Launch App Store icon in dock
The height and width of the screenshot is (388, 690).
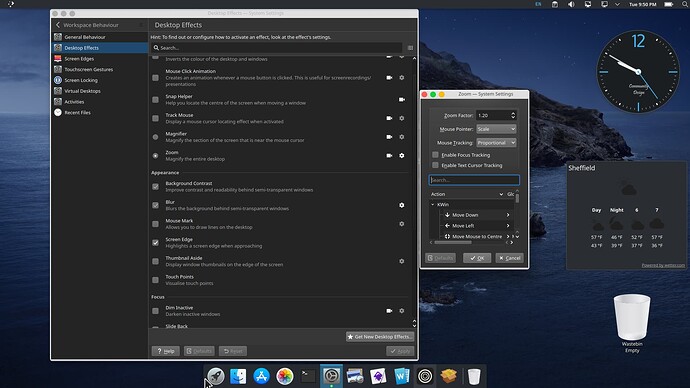click(x=261, y=376)
